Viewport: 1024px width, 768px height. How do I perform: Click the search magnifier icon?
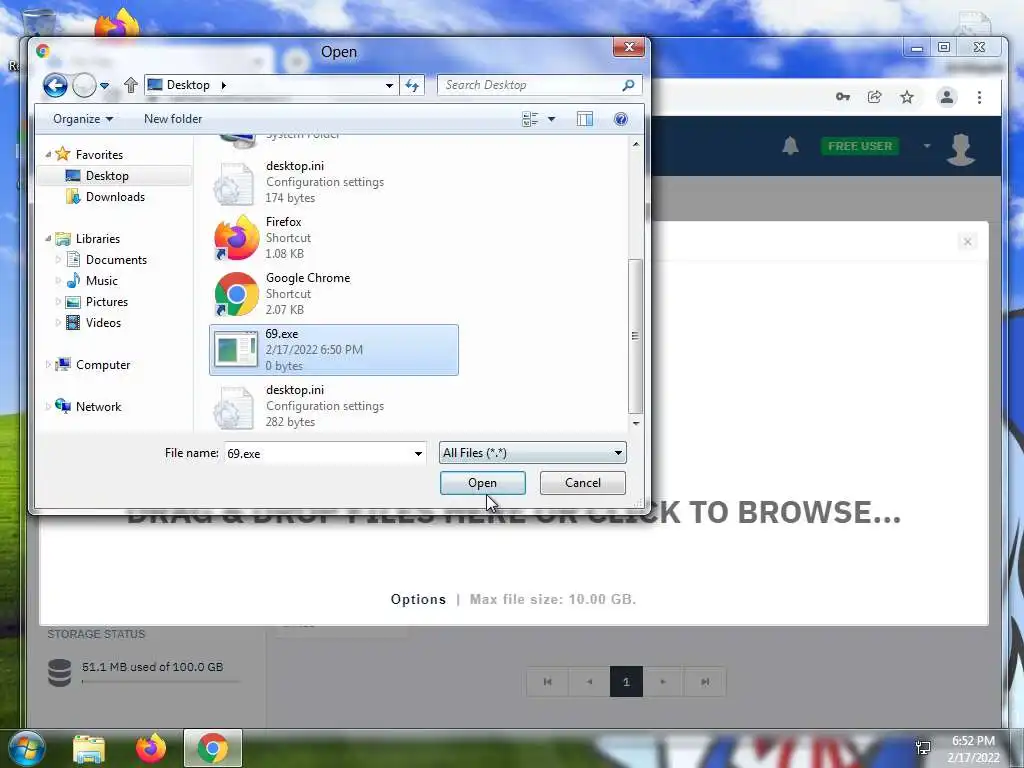[628, 85]
